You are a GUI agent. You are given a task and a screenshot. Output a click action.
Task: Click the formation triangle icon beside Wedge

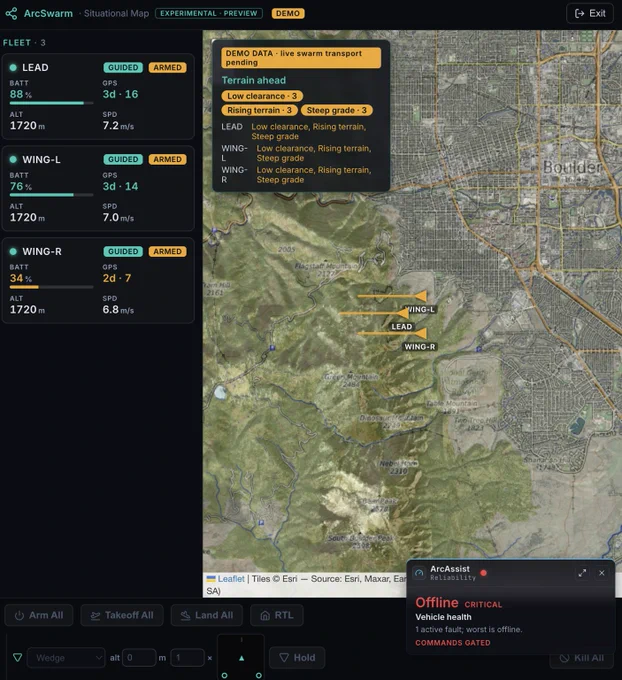tap(17, 658)
